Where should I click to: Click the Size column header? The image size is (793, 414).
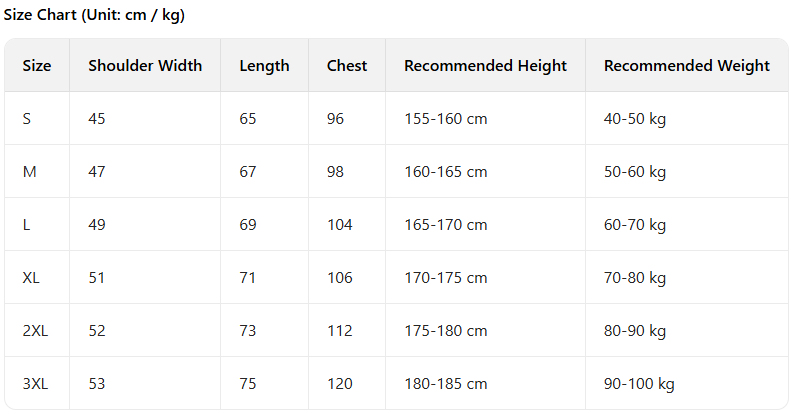pos(37,66)
